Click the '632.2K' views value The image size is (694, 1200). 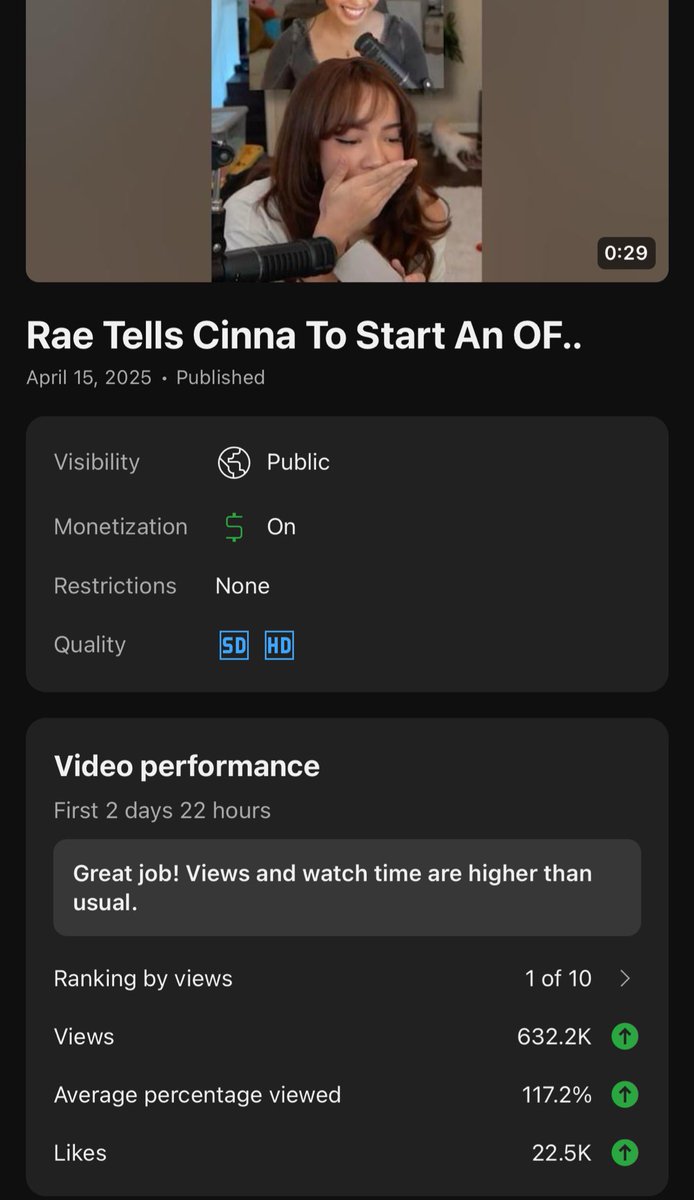coord(554,1037)
